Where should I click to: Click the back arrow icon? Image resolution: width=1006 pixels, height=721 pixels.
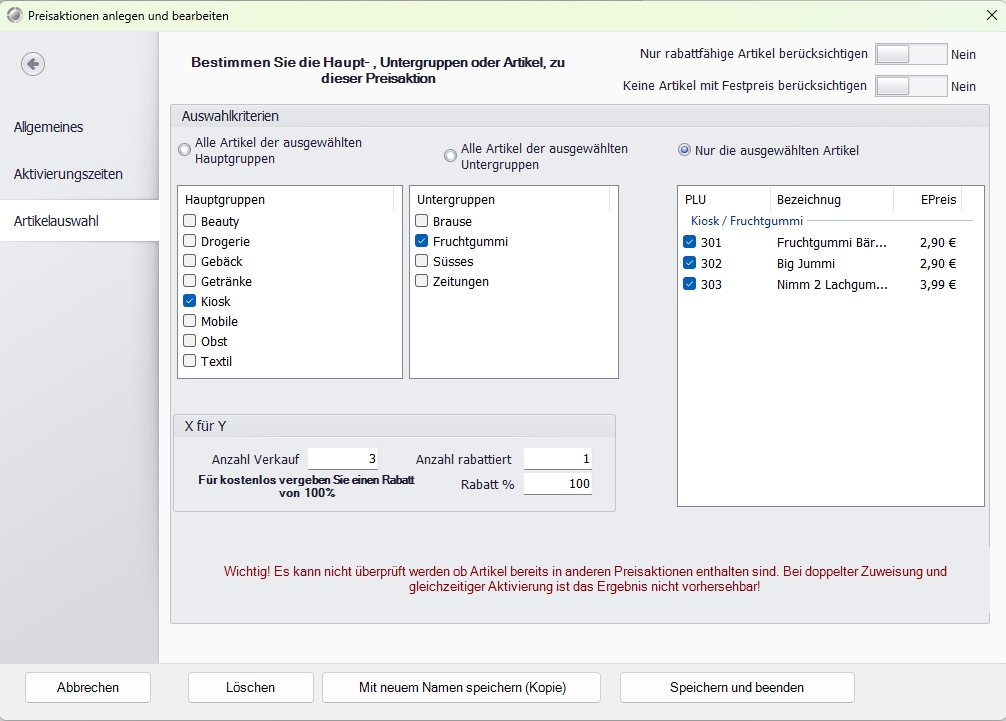[x=33, y=64]
